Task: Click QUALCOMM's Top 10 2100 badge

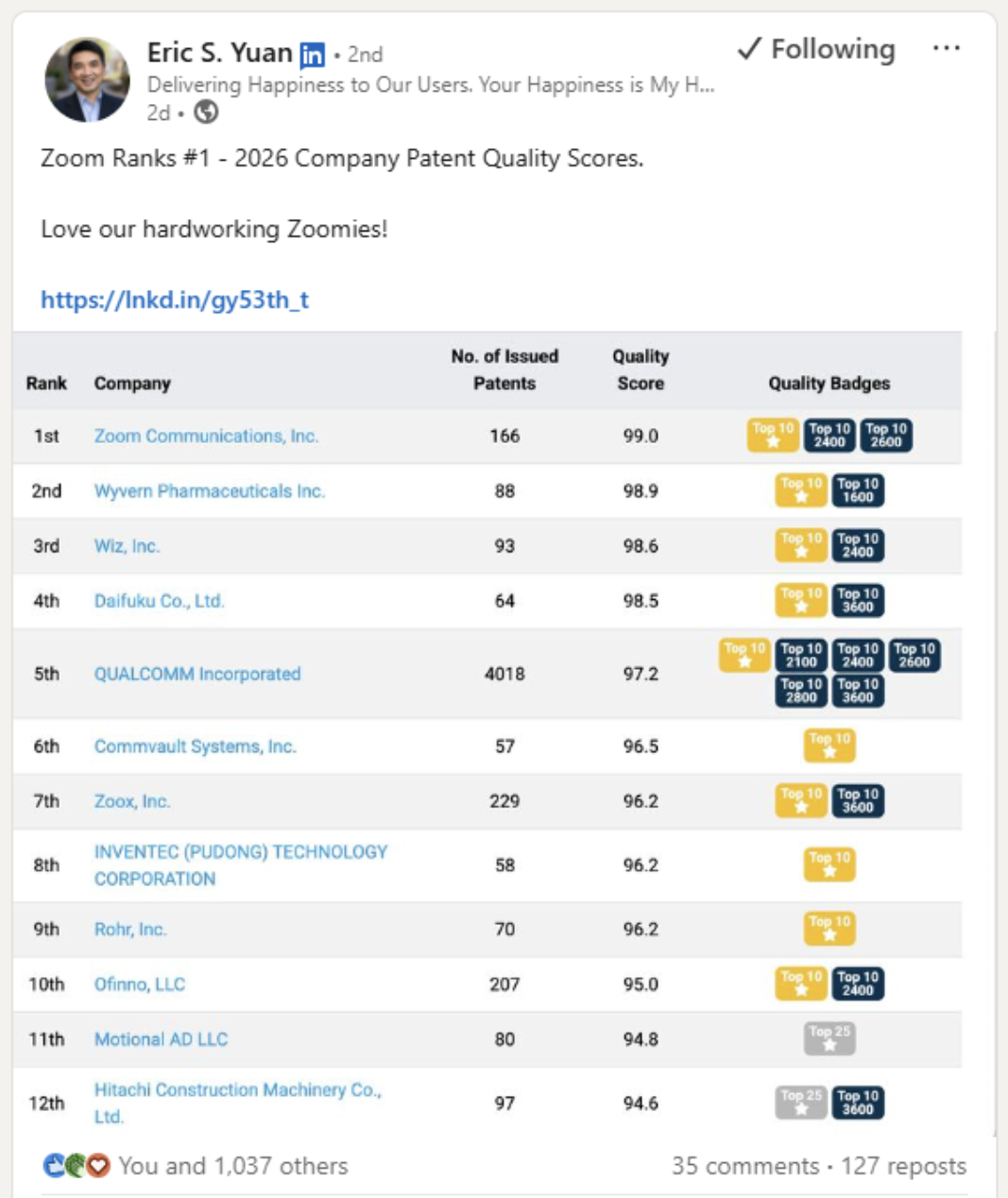Action: 801,655
